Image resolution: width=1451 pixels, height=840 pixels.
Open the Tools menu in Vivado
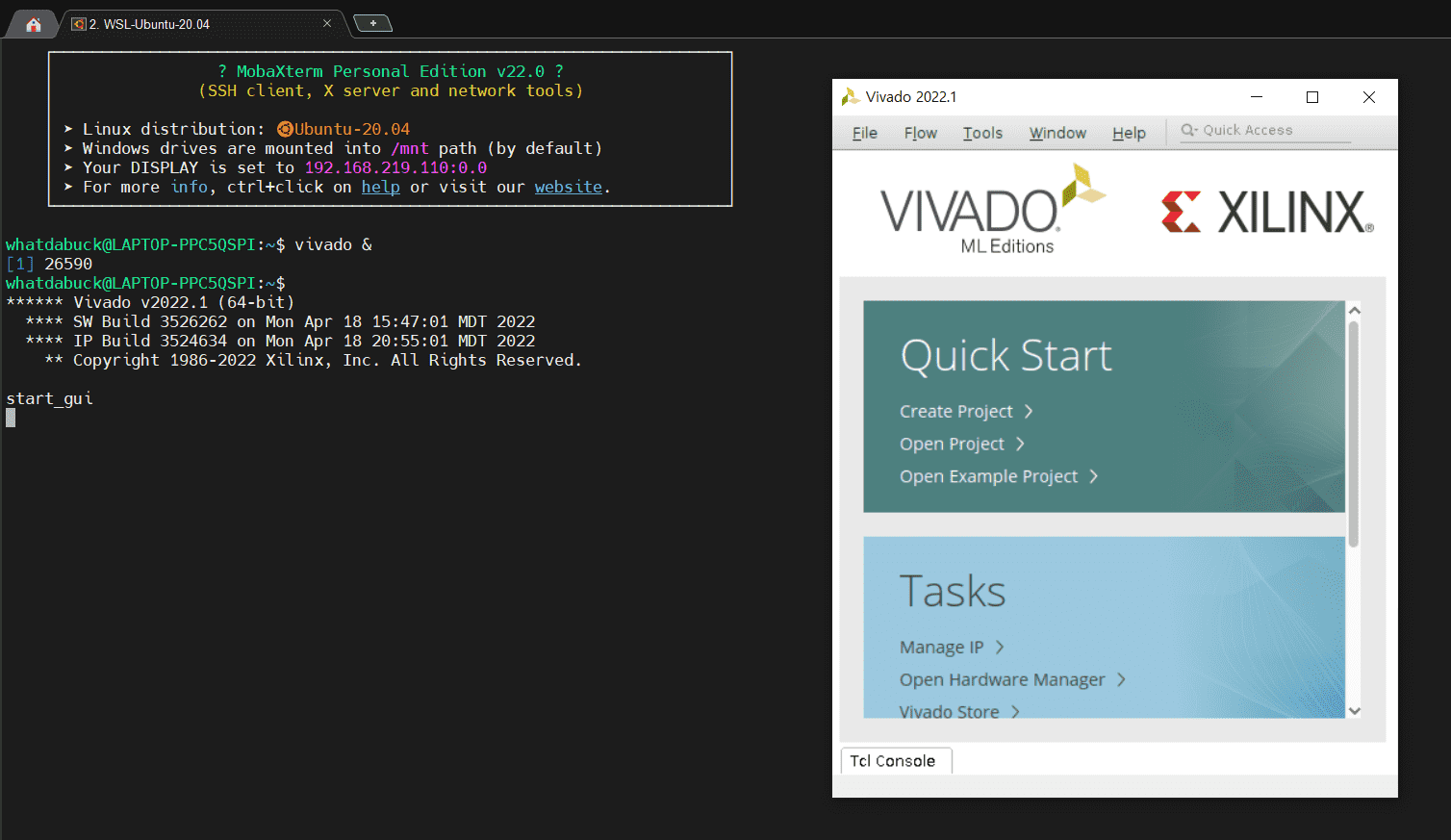pos(982,133)
